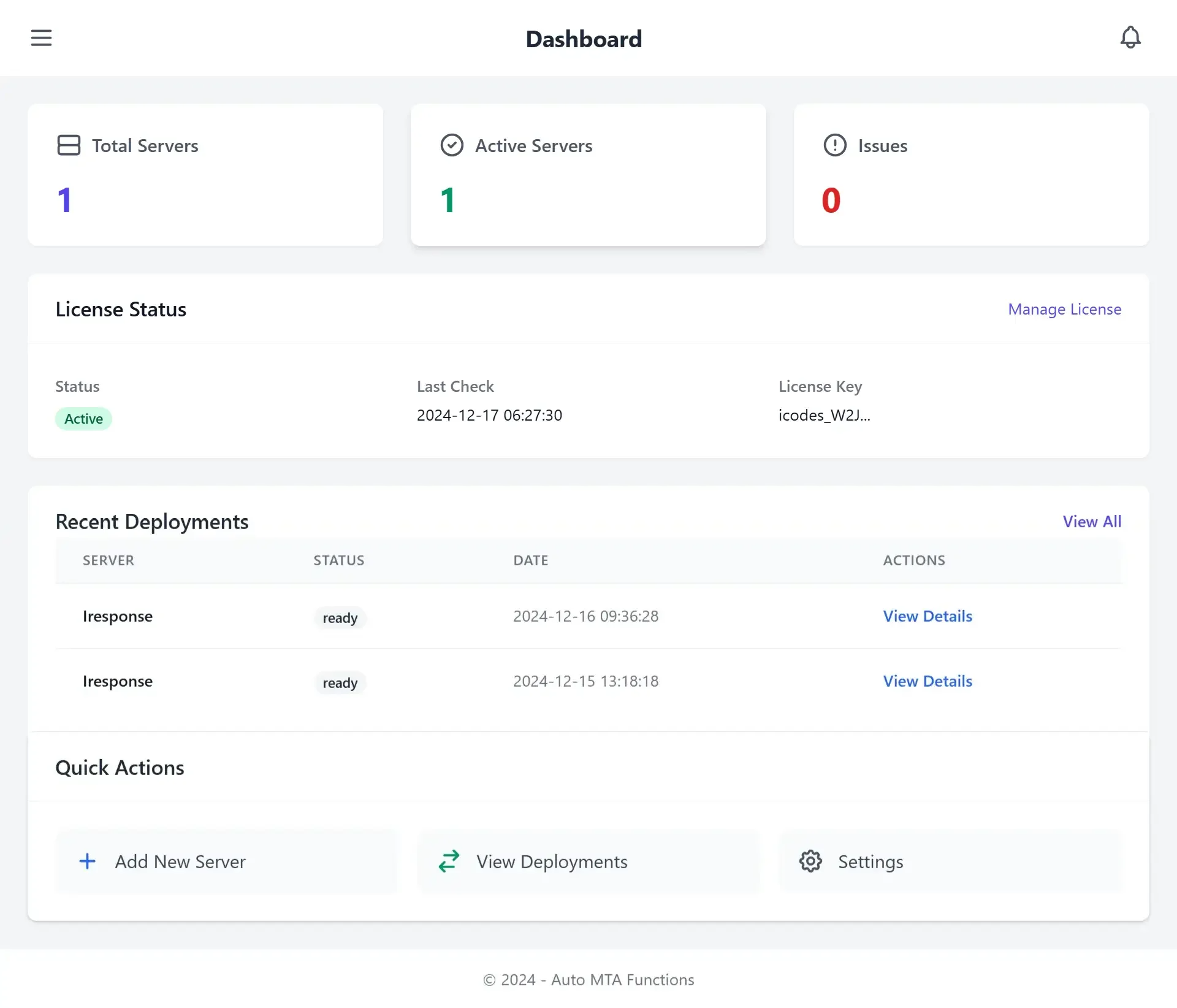
Task: Click the Total Servers icon
Action: click(69, 145)
